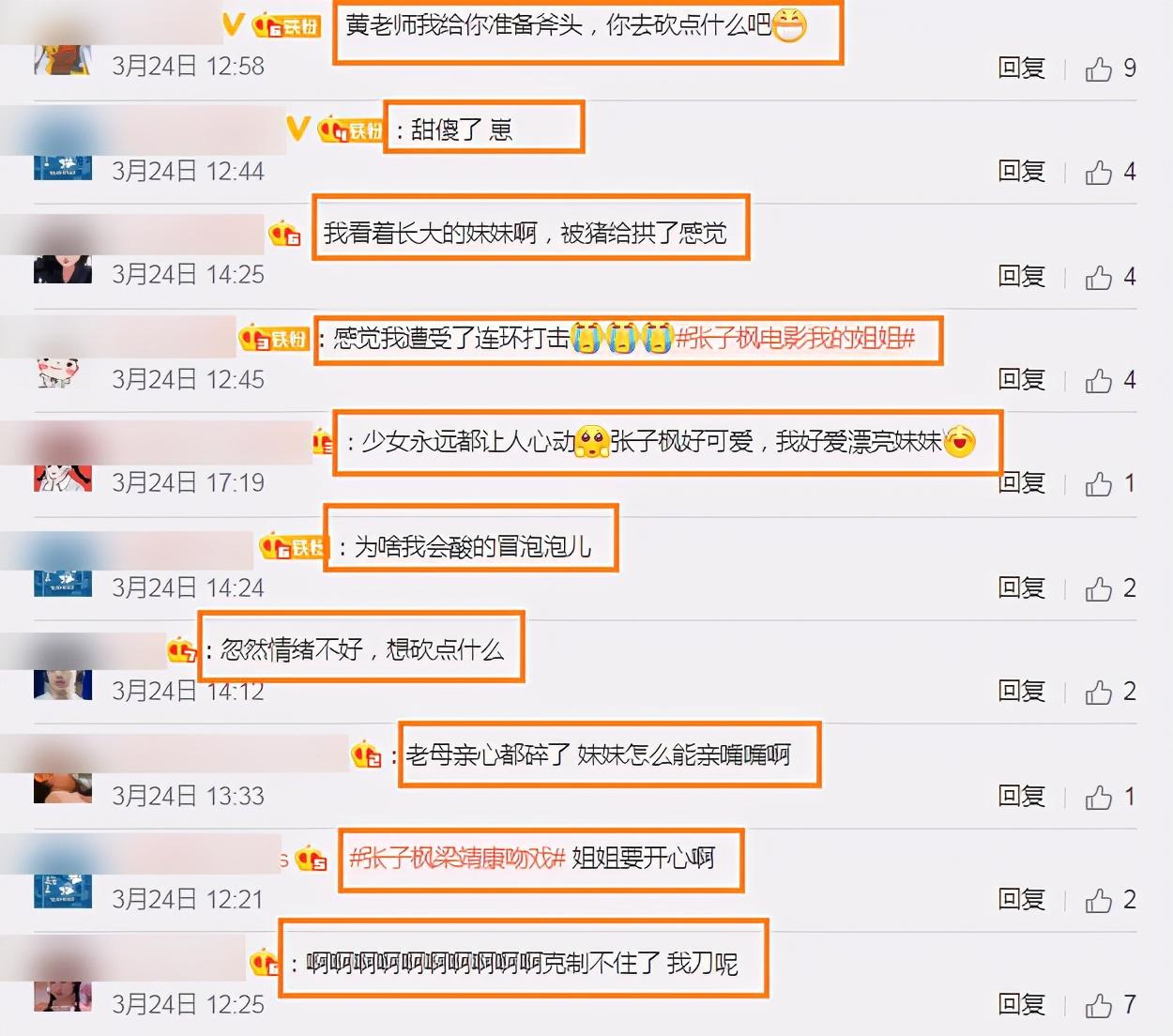Screen dimensions: 1173x1036
Task: Open the 铁粉 fan badge on 12:44 comment
Action: (351, 129)
